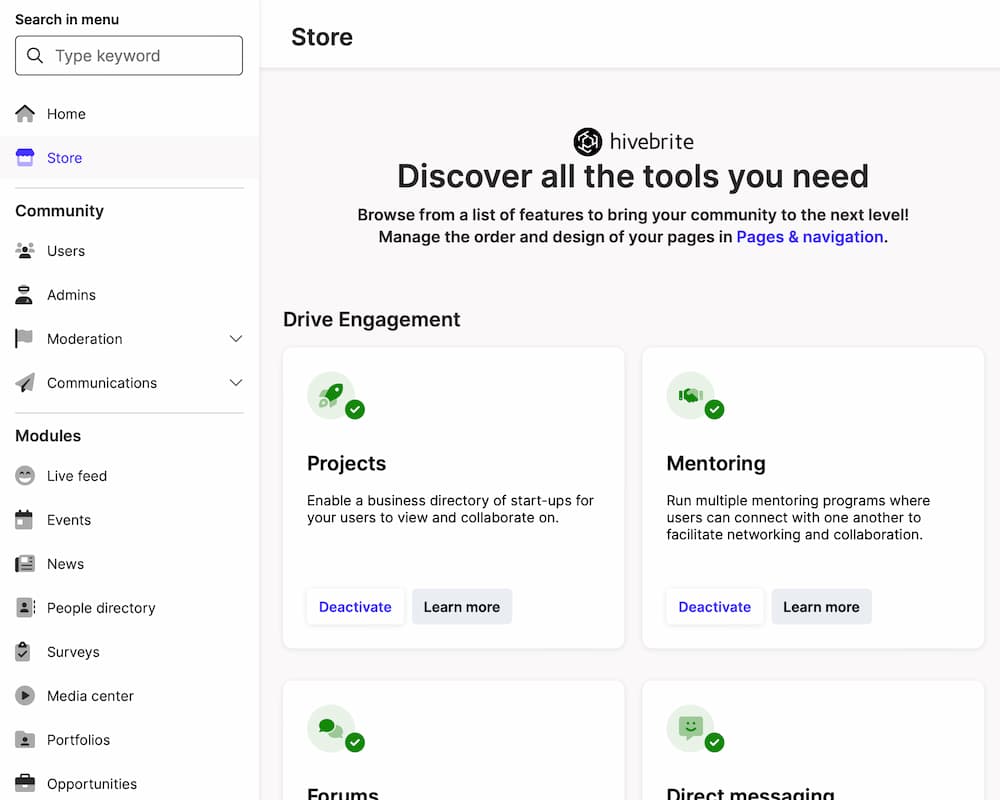Select the Users icon under Community
This screenshot has width=1000, height=800.
[x=24, y=250]
